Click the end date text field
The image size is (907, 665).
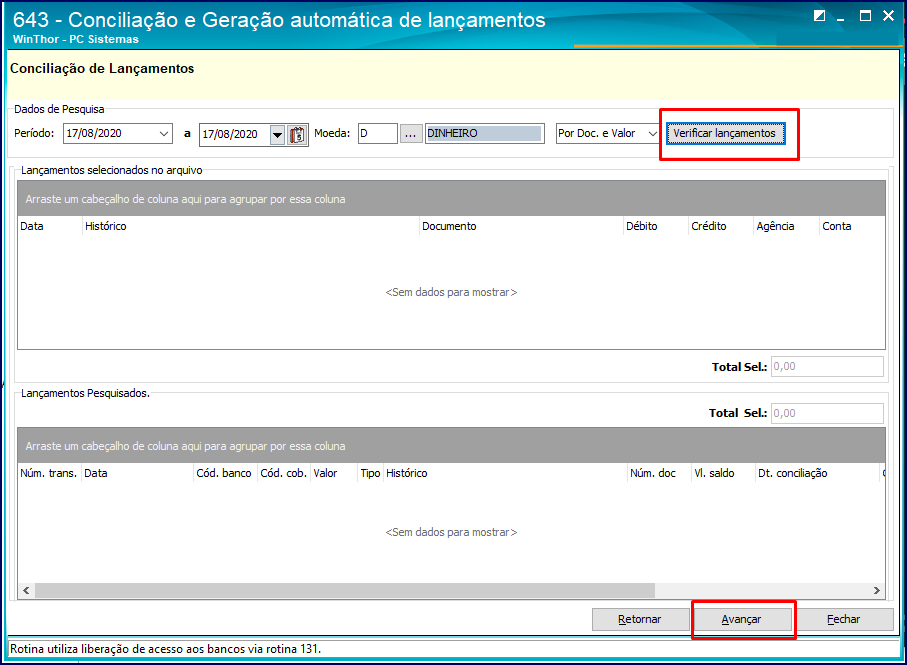coord(234,135)
